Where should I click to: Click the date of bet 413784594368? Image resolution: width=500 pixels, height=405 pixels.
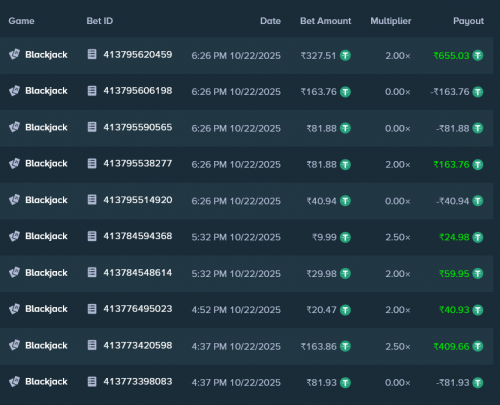tap(236, 237)
